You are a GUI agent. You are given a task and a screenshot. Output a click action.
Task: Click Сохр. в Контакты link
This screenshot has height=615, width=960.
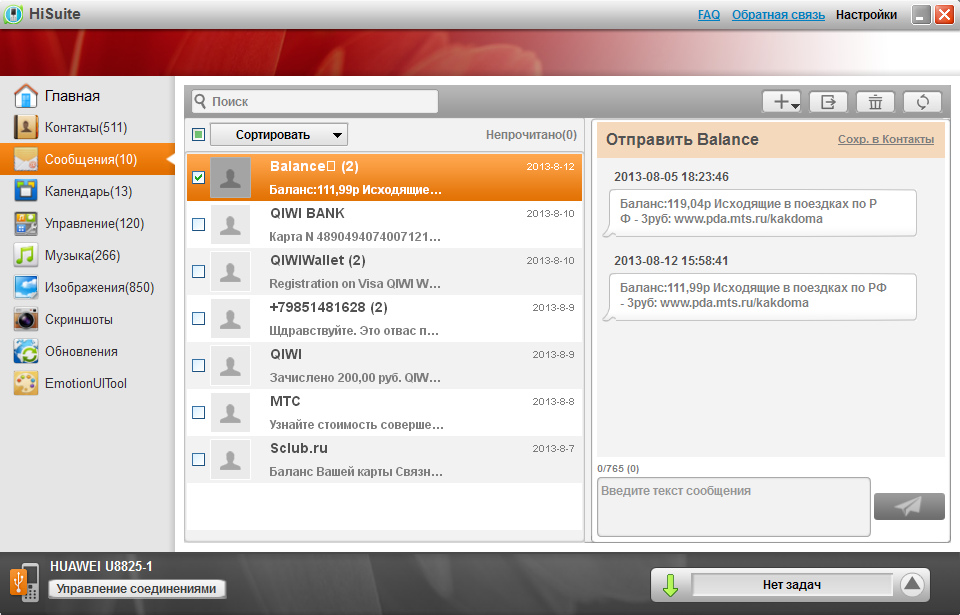pyautogui.click(x=886, y=139)
